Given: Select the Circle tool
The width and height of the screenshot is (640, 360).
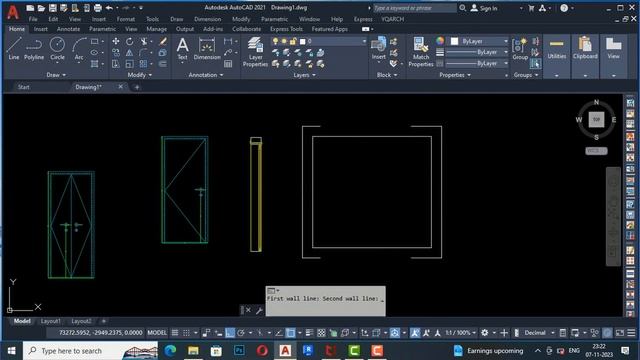Looking at the screenshot, I should 57,49.
